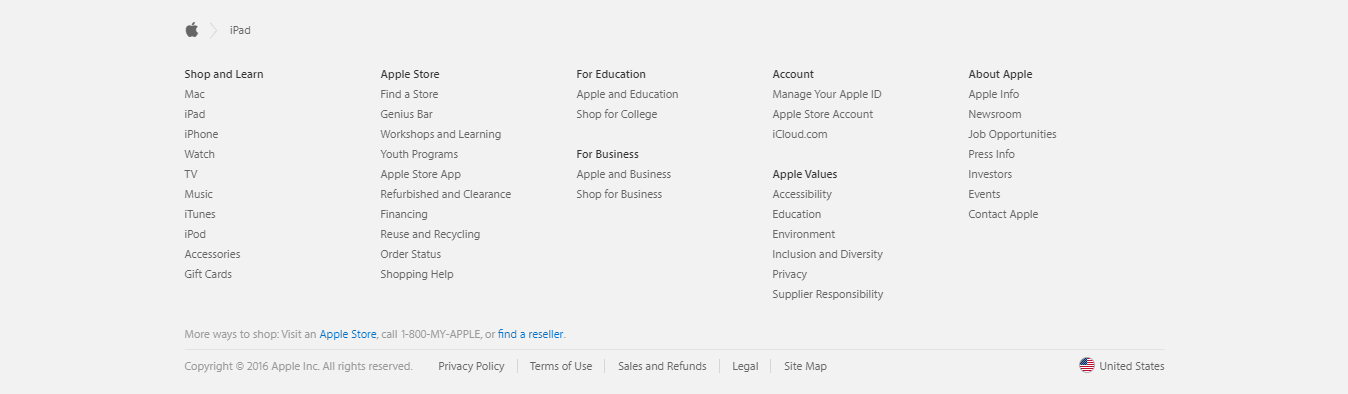Click the Apple logo breadcrumb icon
Screen dimensions: 1348x394
click(192, 30)
